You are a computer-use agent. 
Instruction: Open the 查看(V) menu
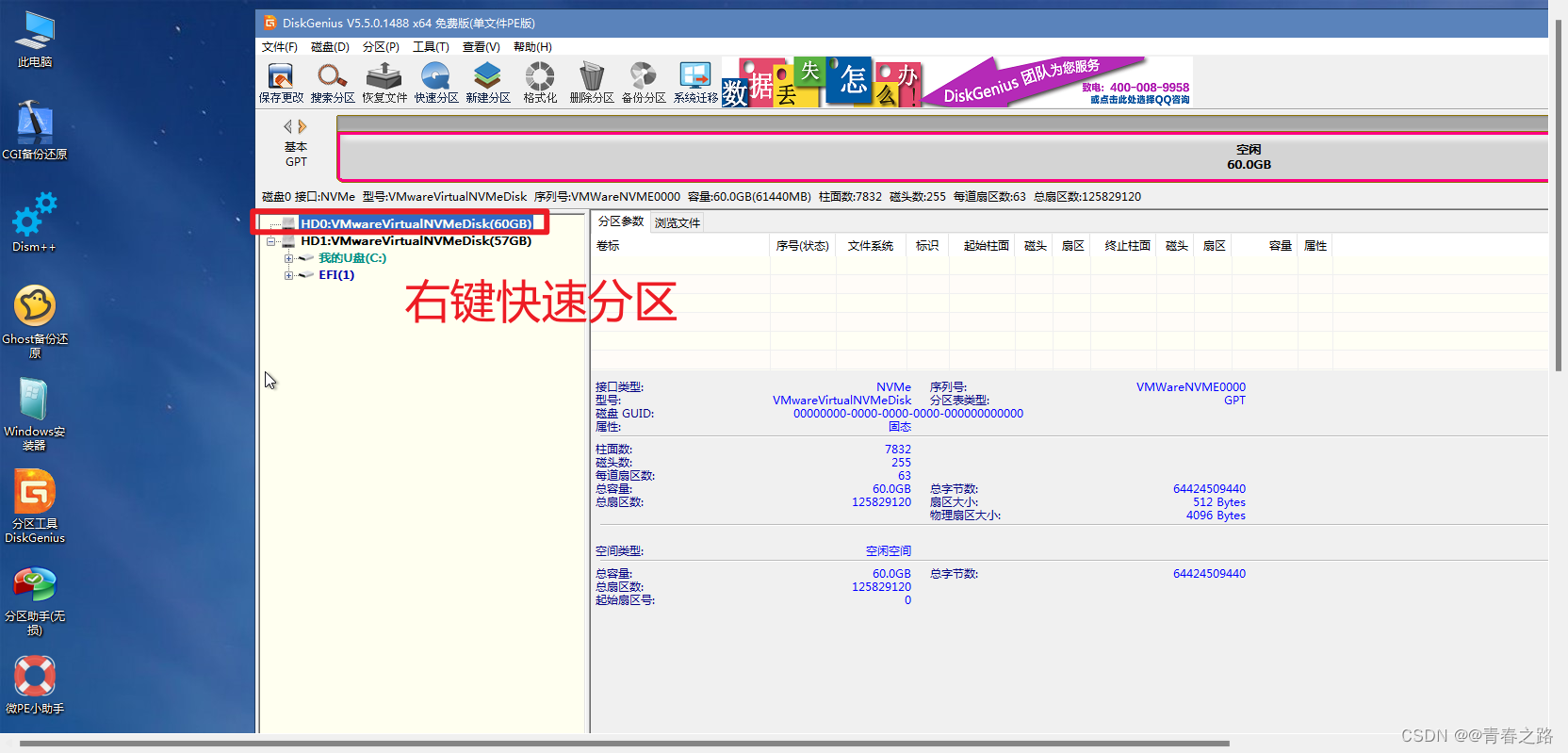[481, 47]
